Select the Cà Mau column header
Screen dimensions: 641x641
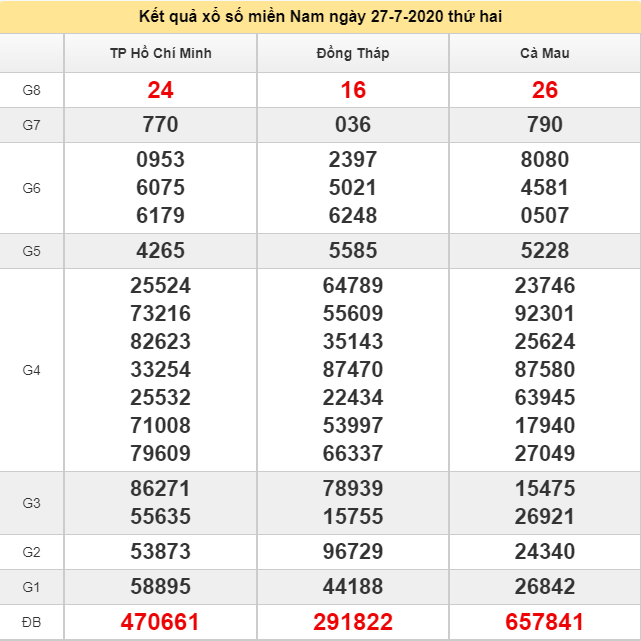click(545, 53)
